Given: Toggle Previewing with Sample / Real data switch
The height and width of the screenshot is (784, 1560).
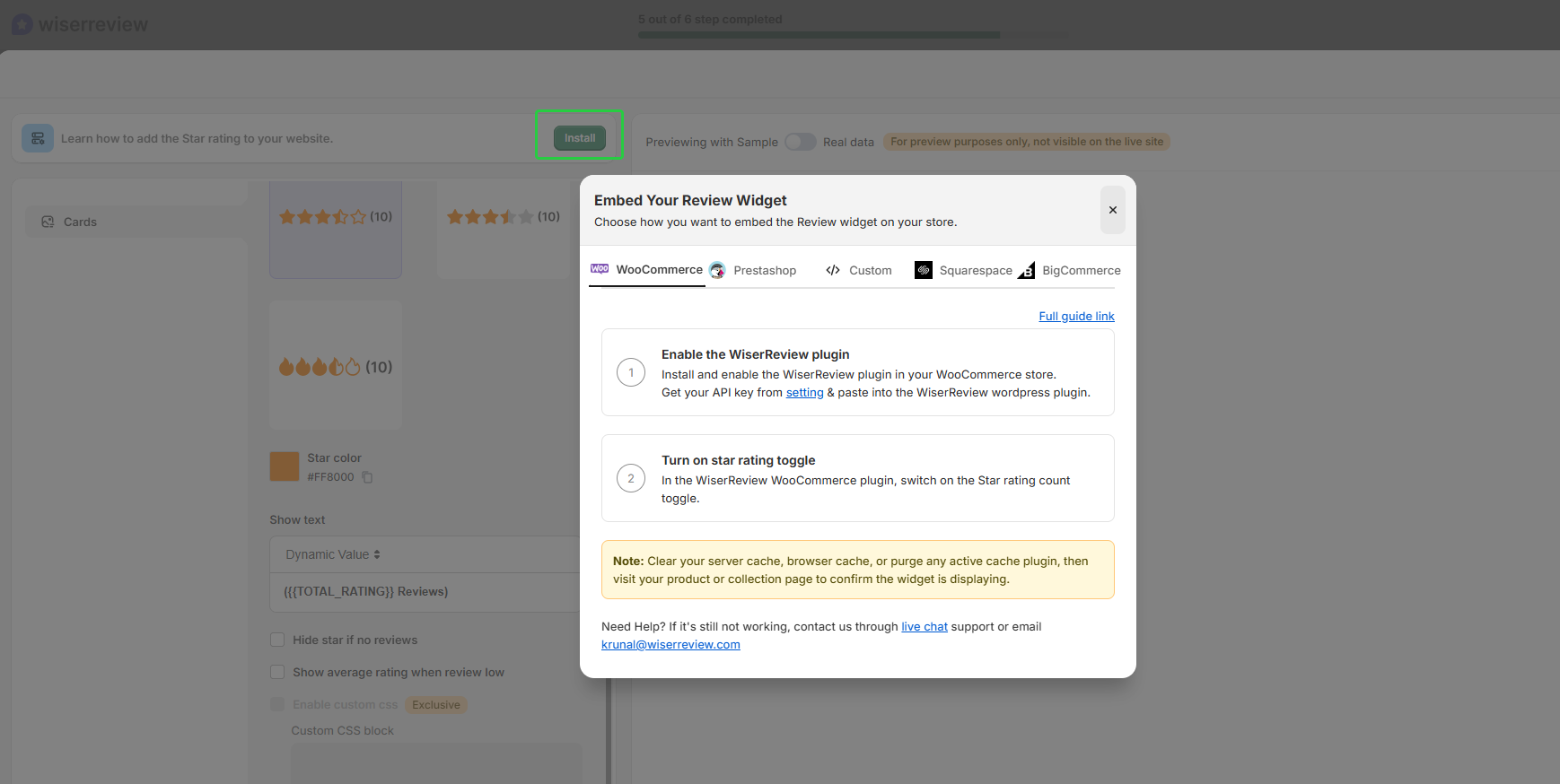Looking at the screenshot, I should coord(800,142).
